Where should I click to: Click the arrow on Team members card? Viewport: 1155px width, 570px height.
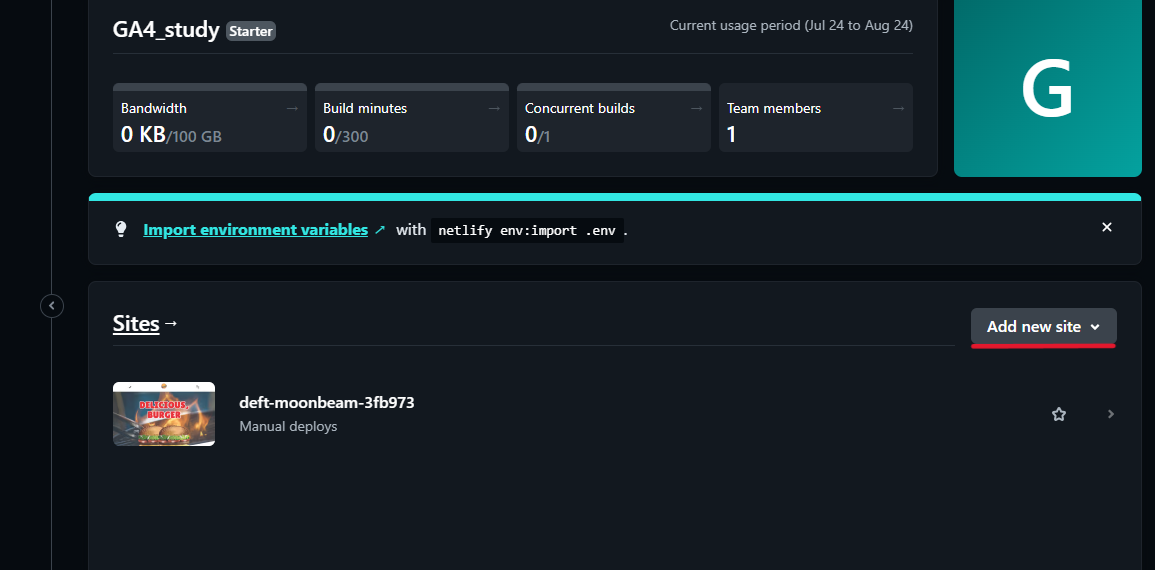[x=899, y=108]
